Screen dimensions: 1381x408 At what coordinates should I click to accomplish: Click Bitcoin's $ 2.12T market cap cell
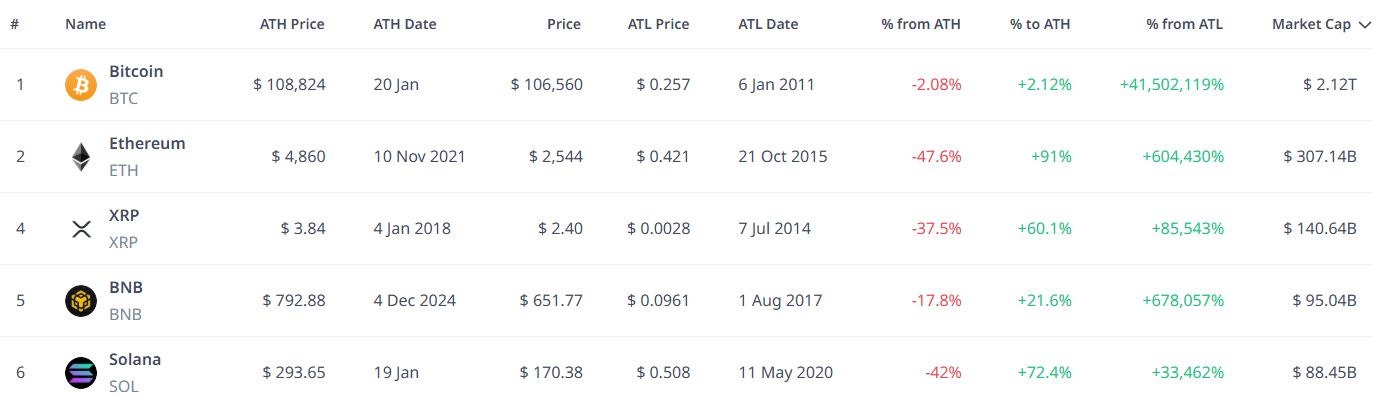(x=1330, y=85)
